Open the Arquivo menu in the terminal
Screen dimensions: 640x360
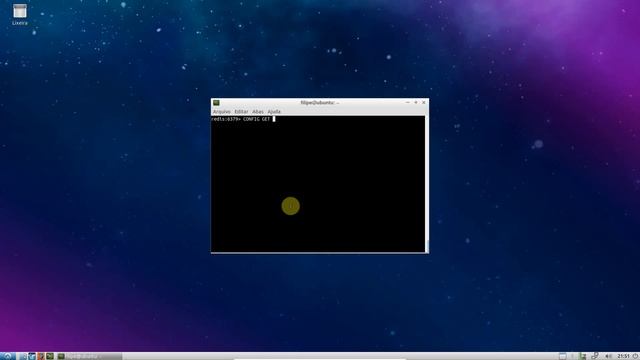[222, 111]
